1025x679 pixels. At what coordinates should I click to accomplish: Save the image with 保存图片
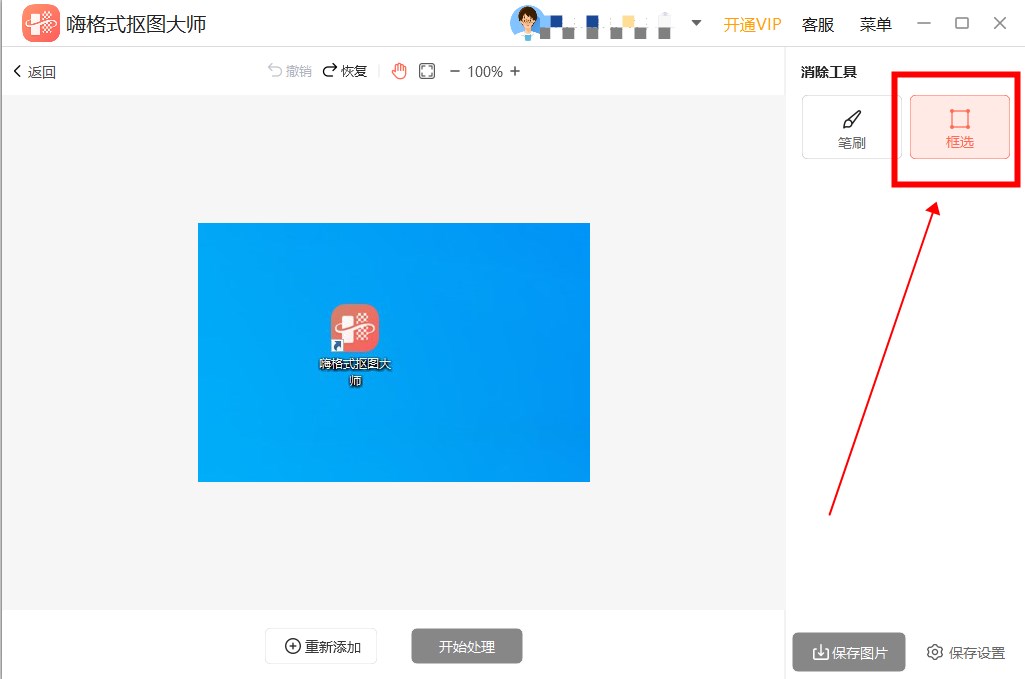pyautogui.click(x=849, y=652)
